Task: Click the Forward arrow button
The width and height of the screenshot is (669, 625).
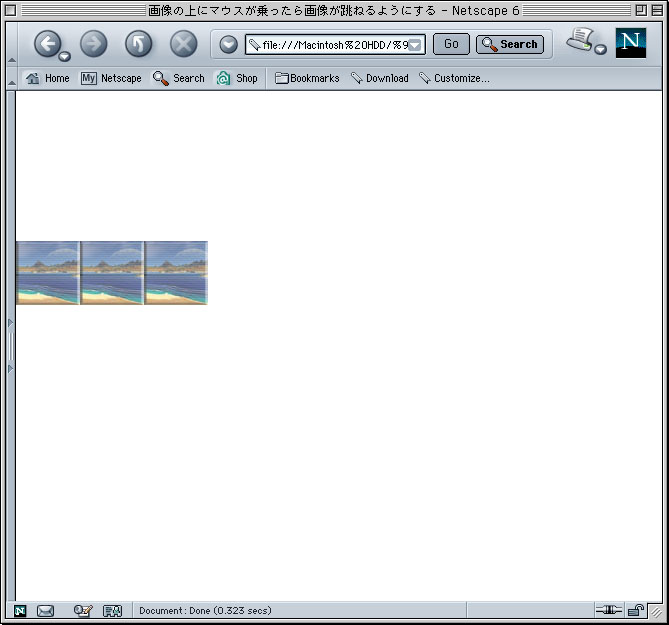Action: coord(93,44)
